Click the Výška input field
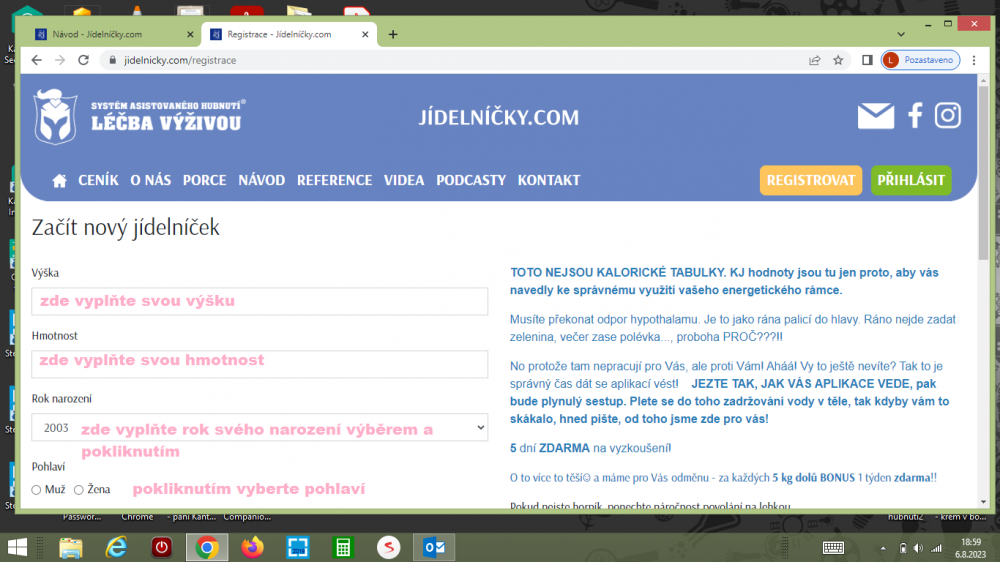 click(260, 301)
